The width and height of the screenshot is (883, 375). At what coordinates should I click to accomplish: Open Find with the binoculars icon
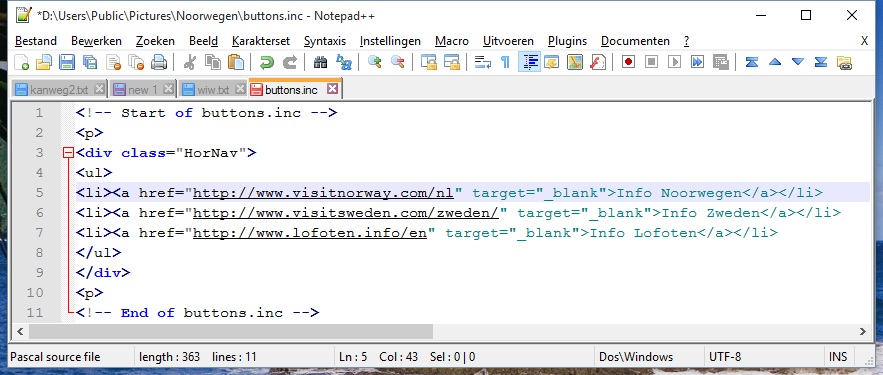point(320,61)
